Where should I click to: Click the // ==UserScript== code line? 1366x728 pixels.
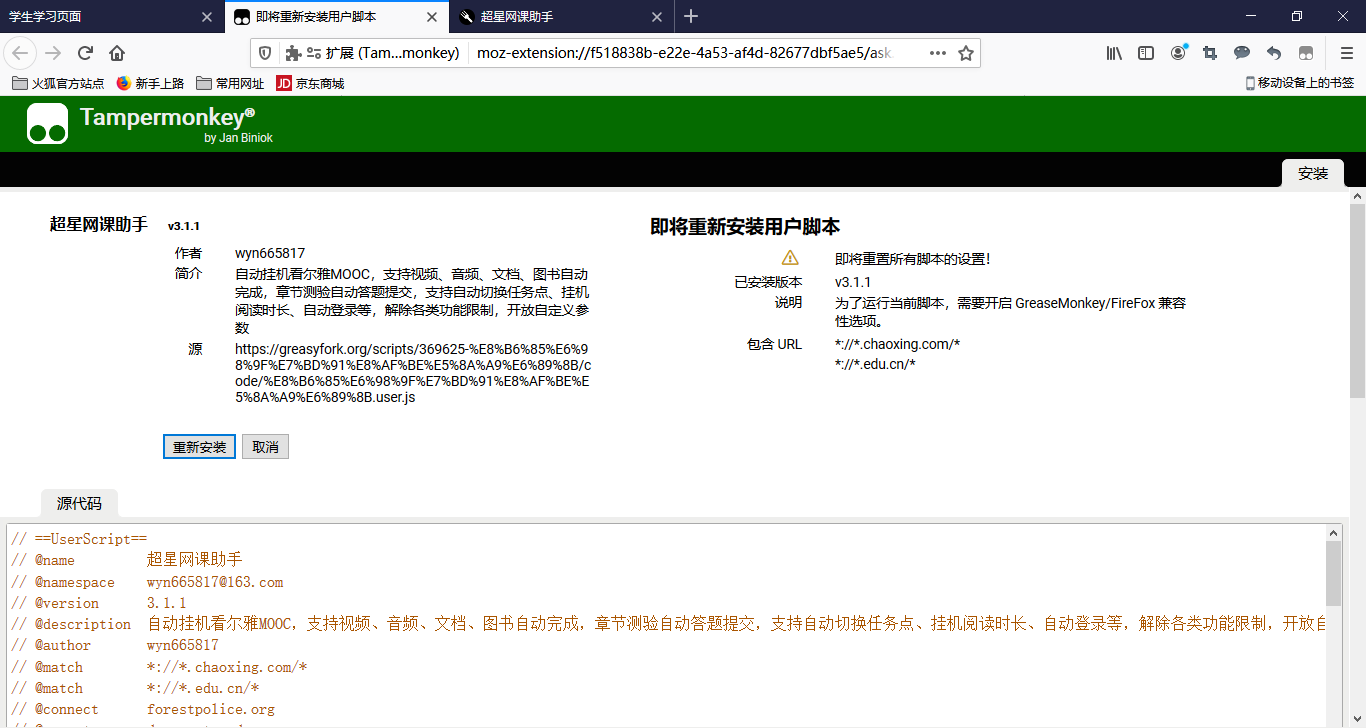point(79,539)
